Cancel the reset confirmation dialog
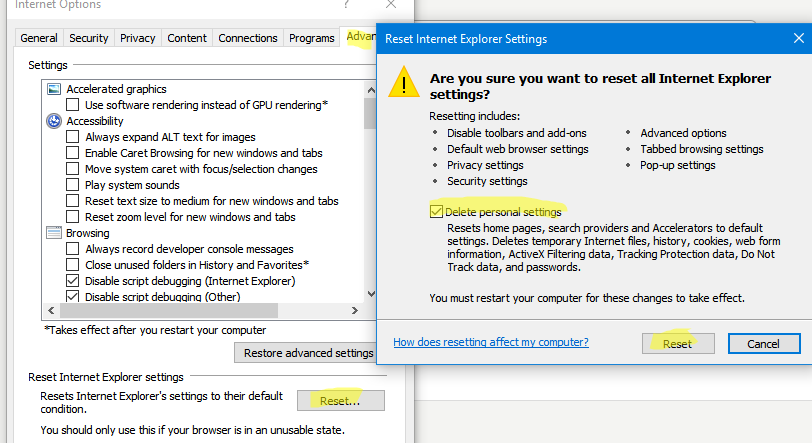Screen dimensions: 812x443 click(763, 343)
